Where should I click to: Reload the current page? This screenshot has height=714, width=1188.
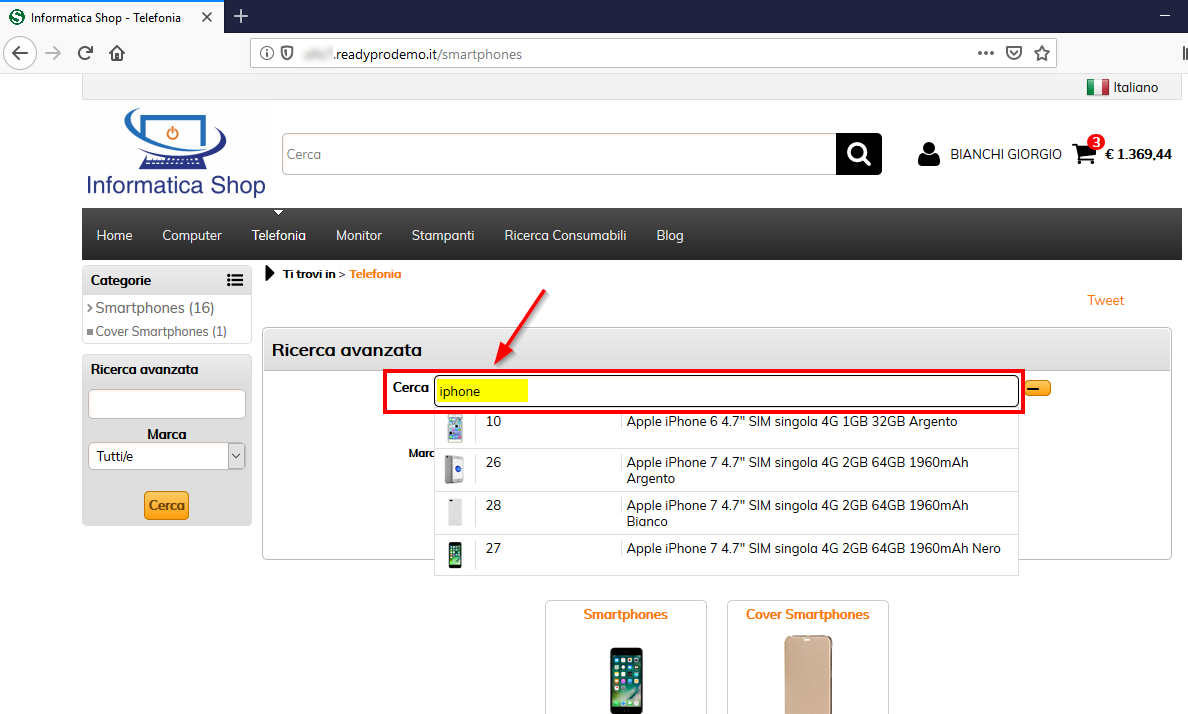(85, 53)
